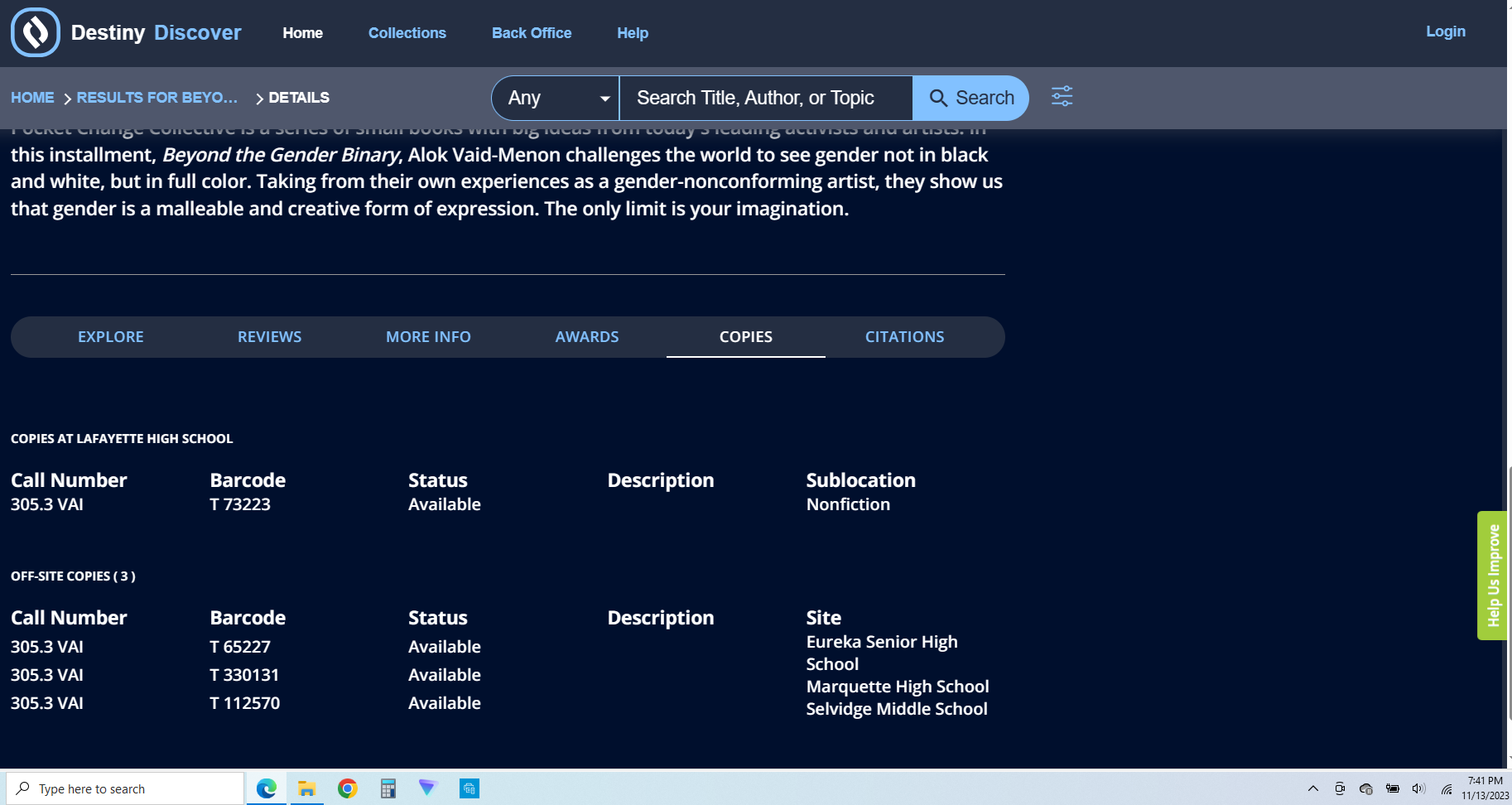Click the Destiny Discover logo icon

point(36,32)
